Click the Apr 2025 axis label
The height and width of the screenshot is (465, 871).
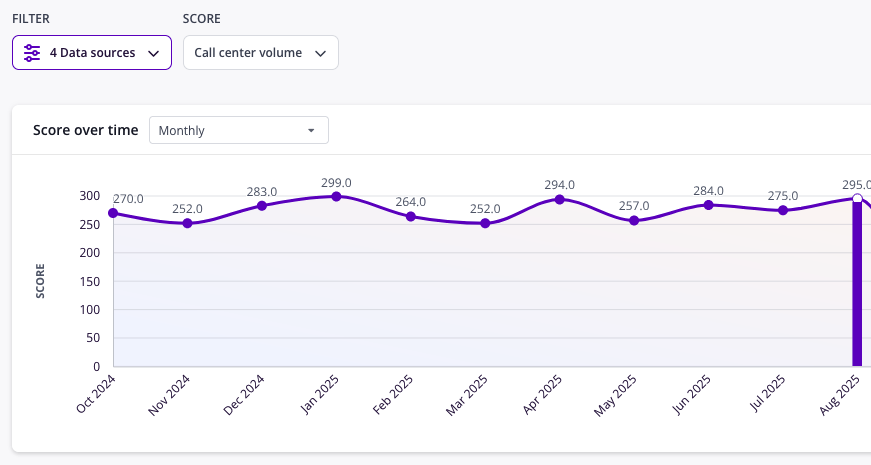[543, 394]
